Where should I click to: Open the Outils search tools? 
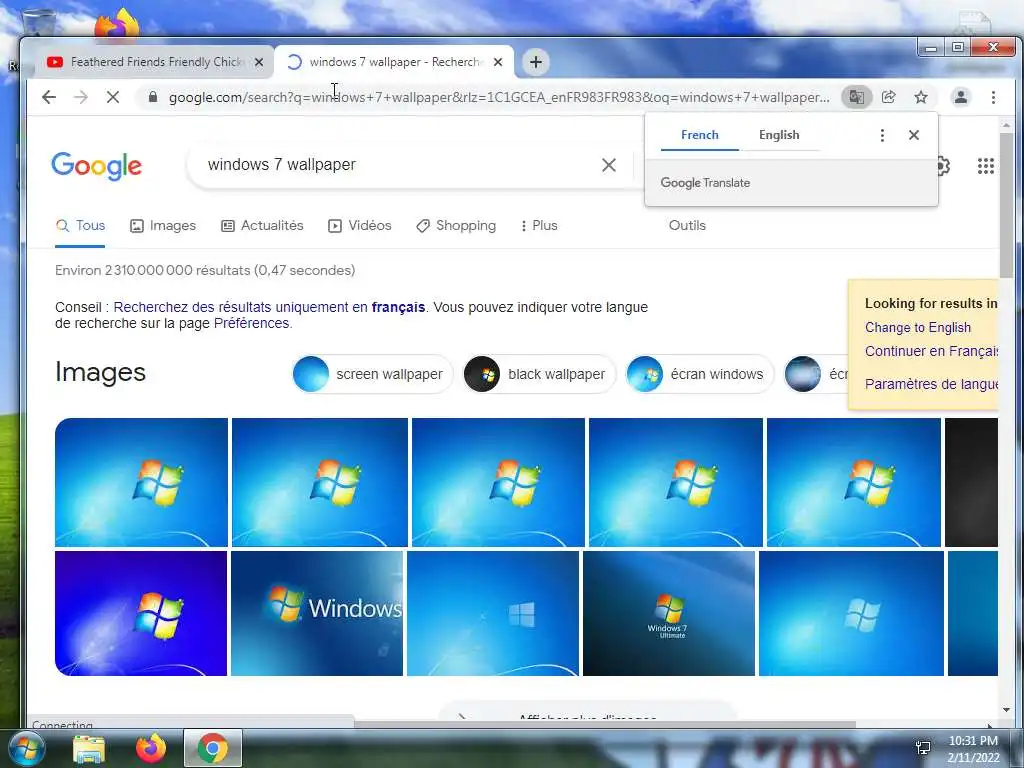click(x=687, y=225)
